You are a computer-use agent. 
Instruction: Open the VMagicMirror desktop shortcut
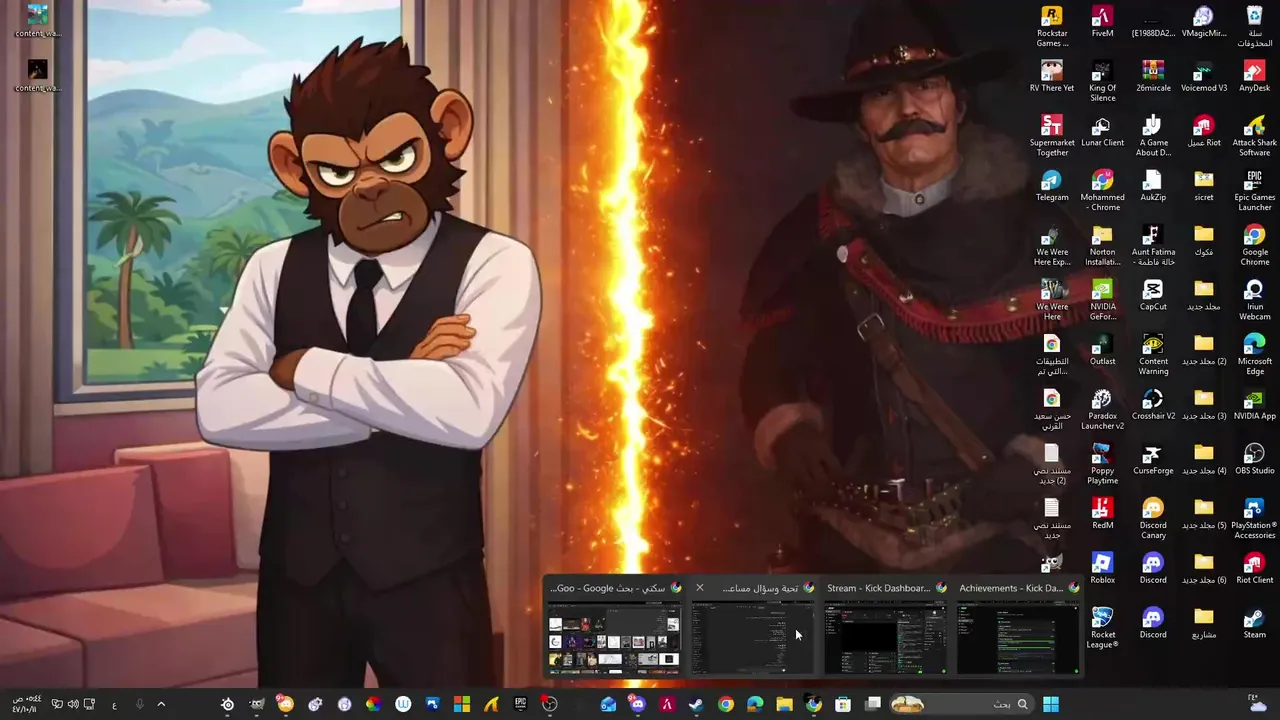click(x=1203, y=22)
